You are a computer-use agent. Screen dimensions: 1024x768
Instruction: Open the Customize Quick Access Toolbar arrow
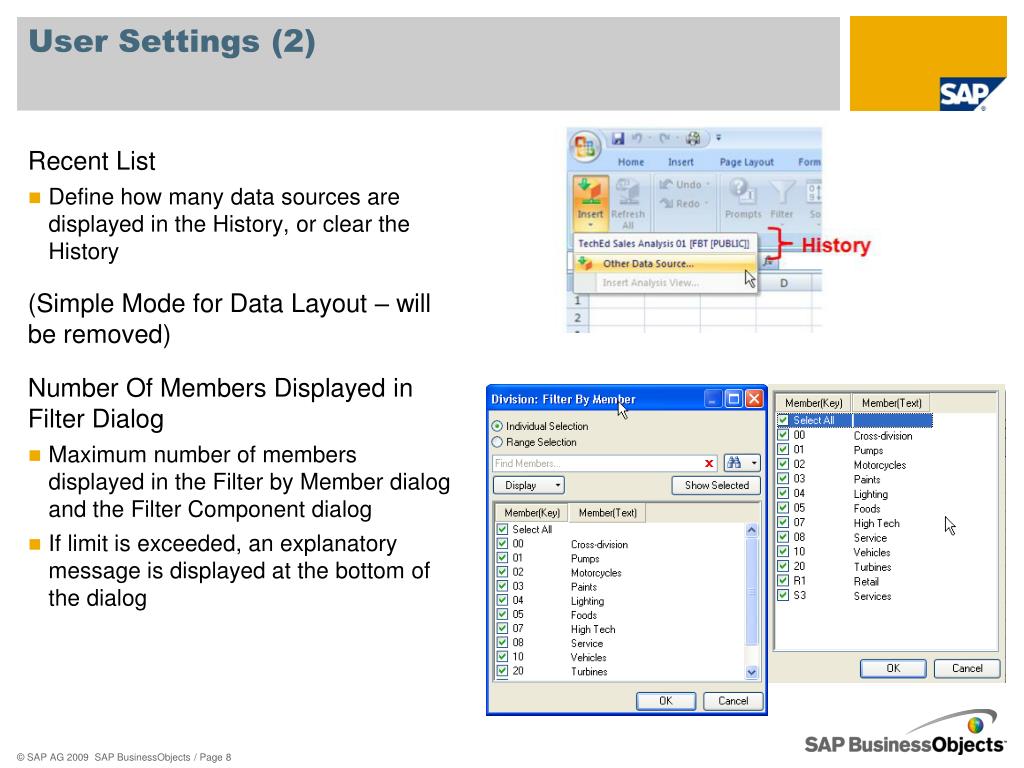click(x=718, y=138)
